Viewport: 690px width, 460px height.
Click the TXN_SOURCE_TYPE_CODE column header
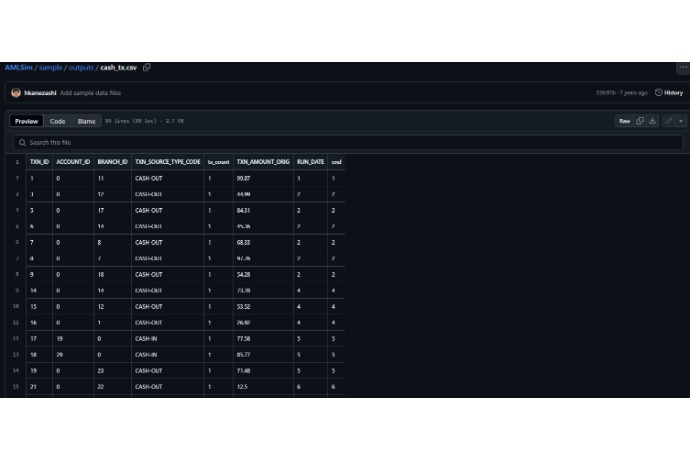click(168, 162)
